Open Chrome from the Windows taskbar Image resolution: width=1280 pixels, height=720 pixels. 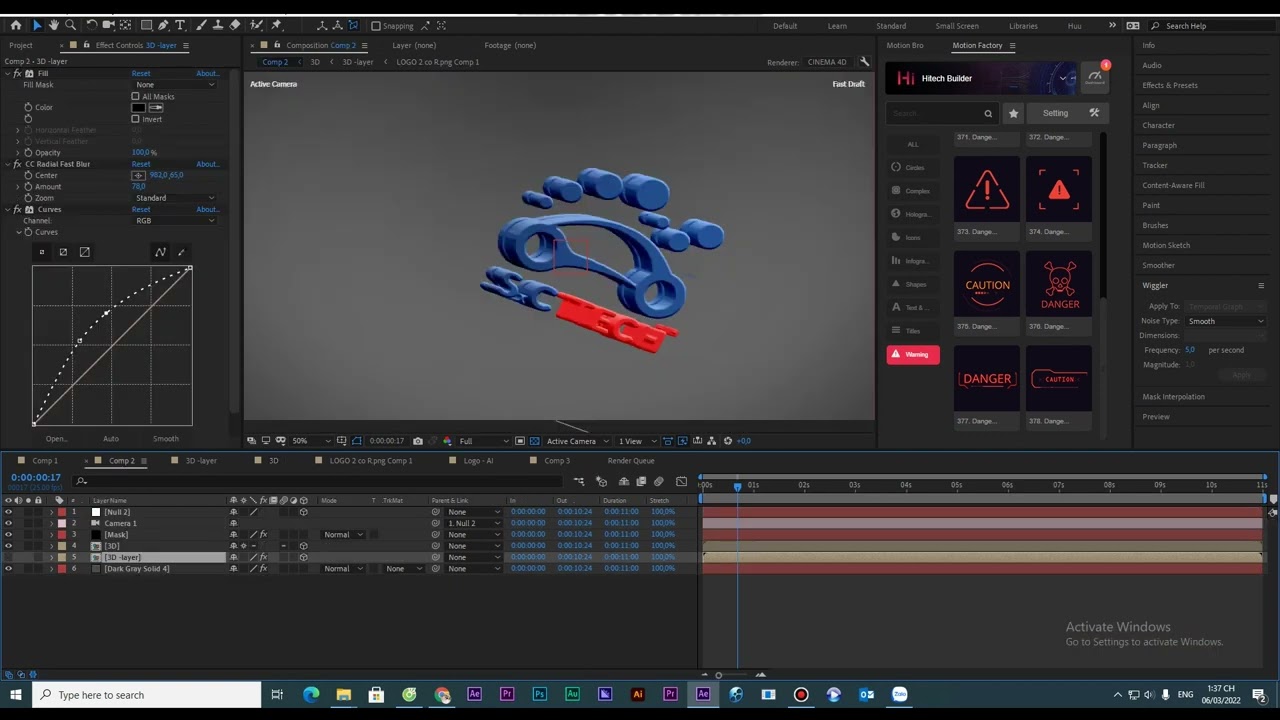[x=442, y=695]
